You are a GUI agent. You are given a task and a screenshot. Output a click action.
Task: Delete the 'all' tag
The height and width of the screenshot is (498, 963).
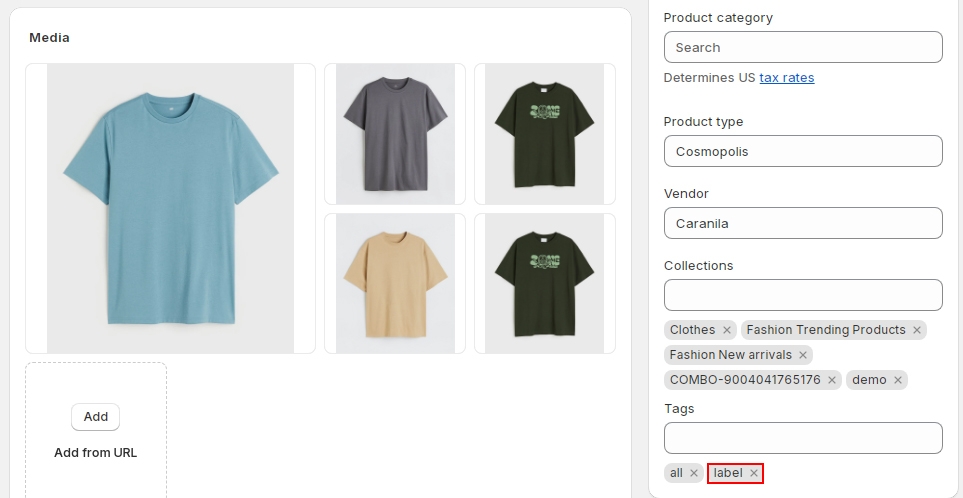tap(694, 473)
